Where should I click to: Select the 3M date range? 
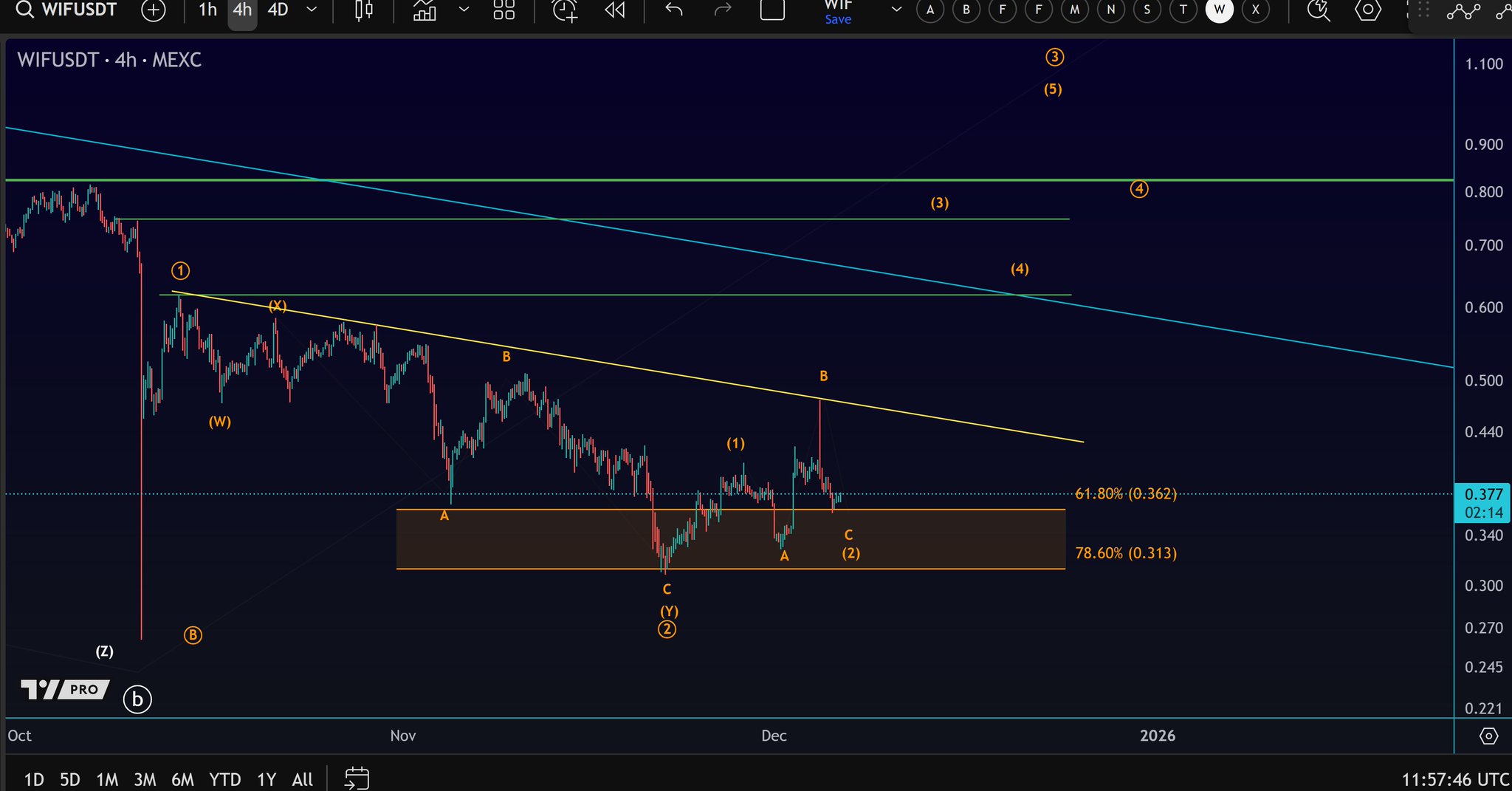click(x=145, y=779)
